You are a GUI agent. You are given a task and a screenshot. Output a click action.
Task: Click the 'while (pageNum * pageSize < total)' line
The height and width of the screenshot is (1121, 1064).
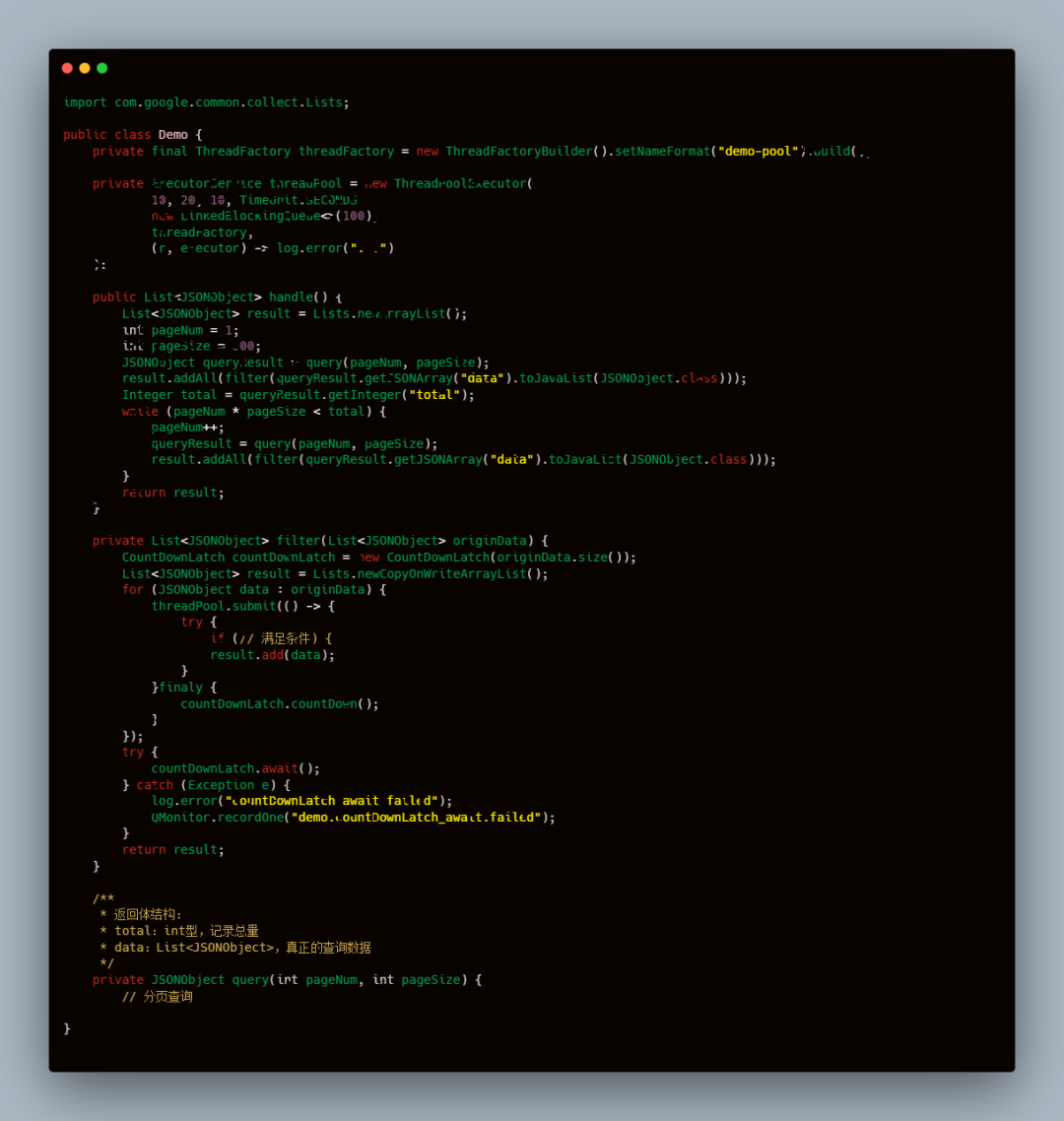pyautogui.click(x=254, y=411)
